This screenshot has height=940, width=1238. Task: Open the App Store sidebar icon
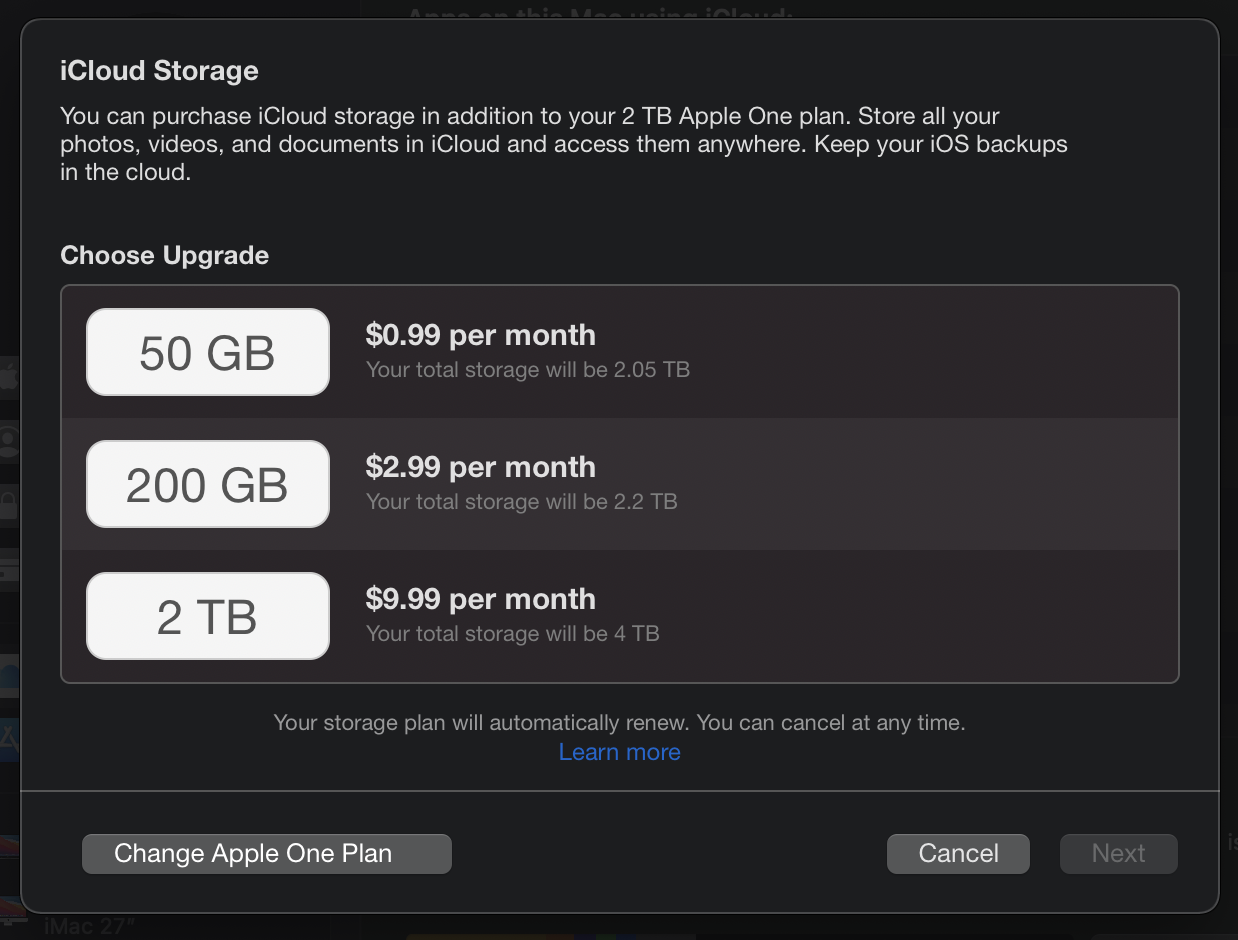(9, 740)
